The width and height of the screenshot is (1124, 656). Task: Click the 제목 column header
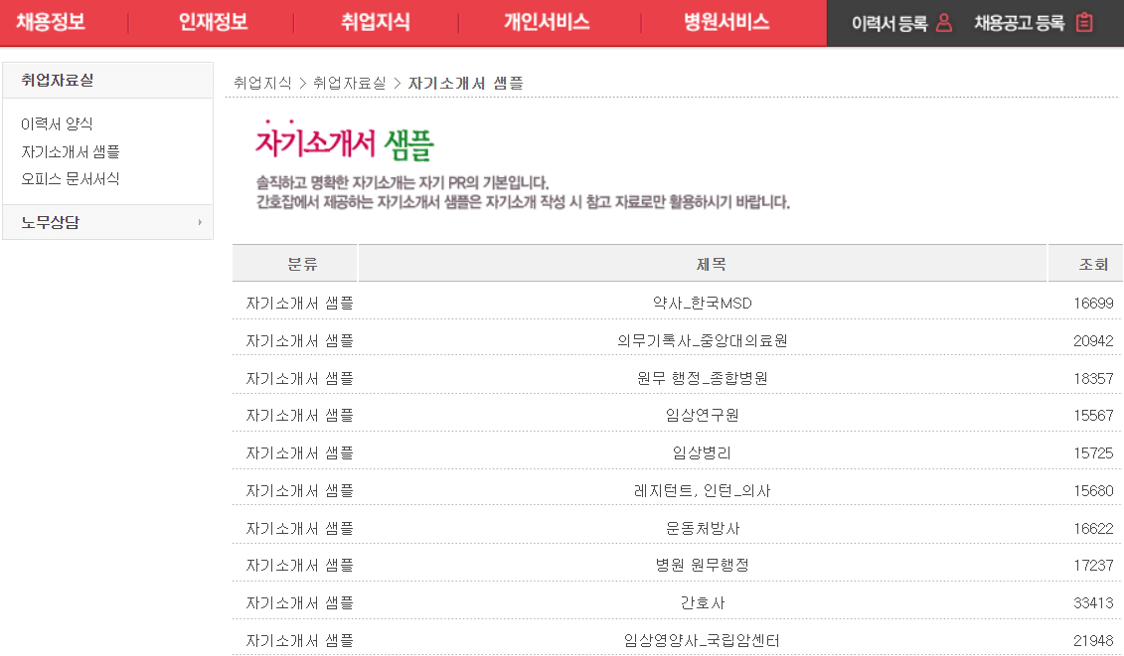pos(702,264)
